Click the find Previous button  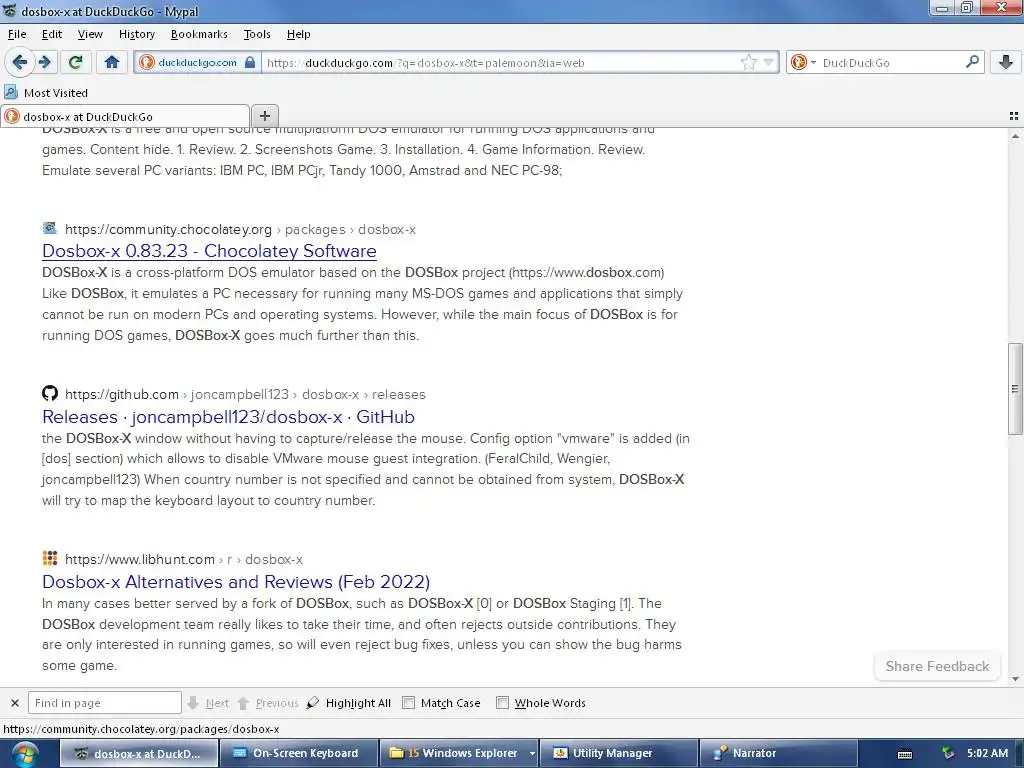point(268,703)
